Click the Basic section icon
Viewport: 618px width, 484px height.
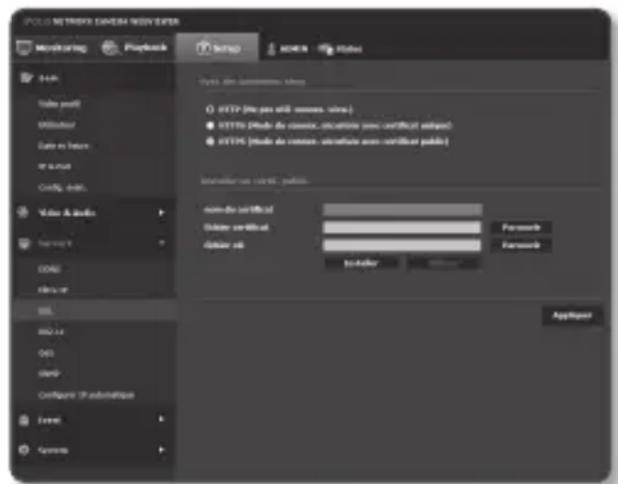click(26, 78)
